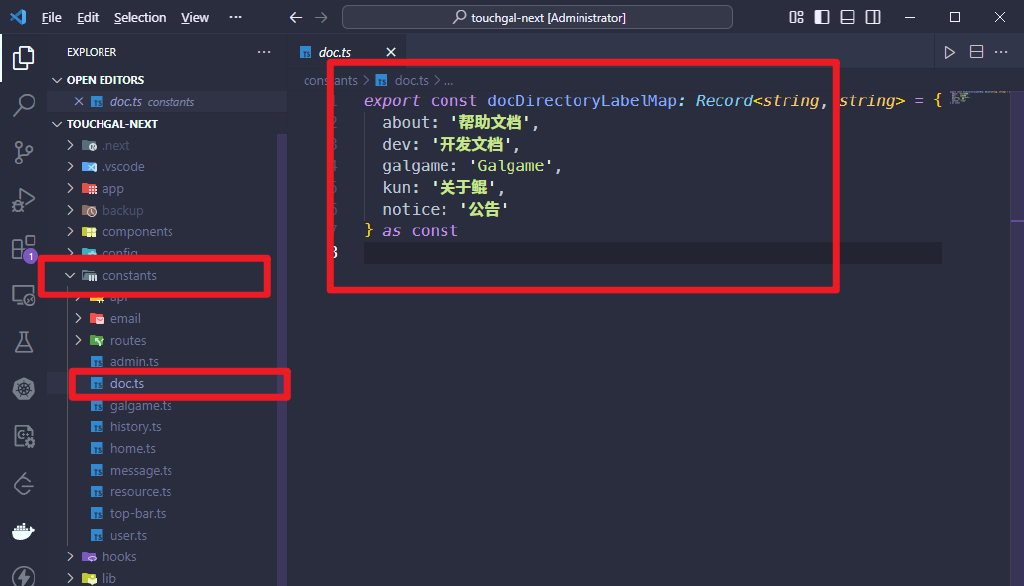Open Extensions view with update badge
Screen dimensions: 1024x586
click(x=23, y=248)
